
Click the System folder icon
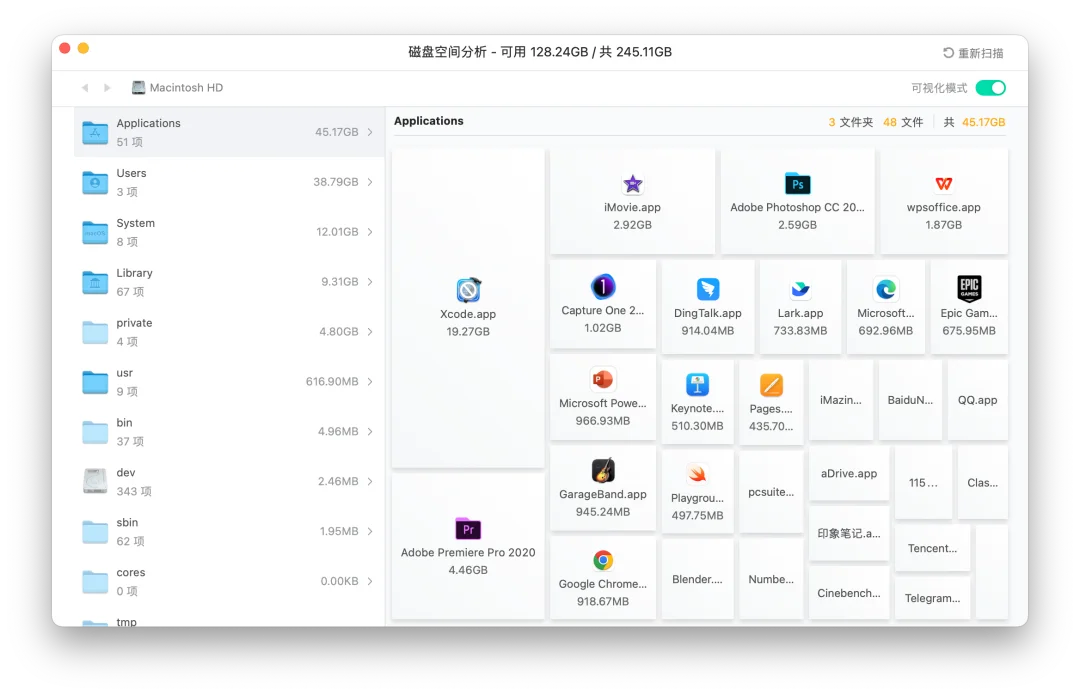95,232
